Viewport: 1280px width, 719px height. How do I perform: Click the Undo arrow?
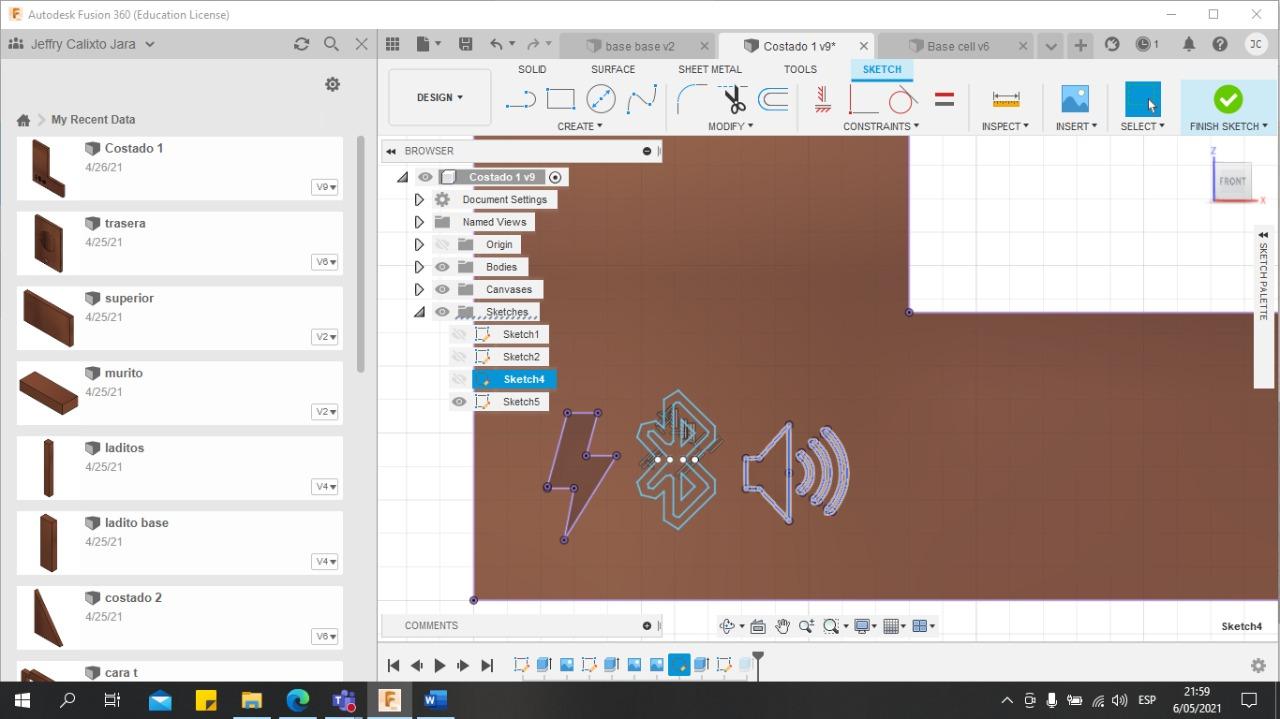click(496, 44)
